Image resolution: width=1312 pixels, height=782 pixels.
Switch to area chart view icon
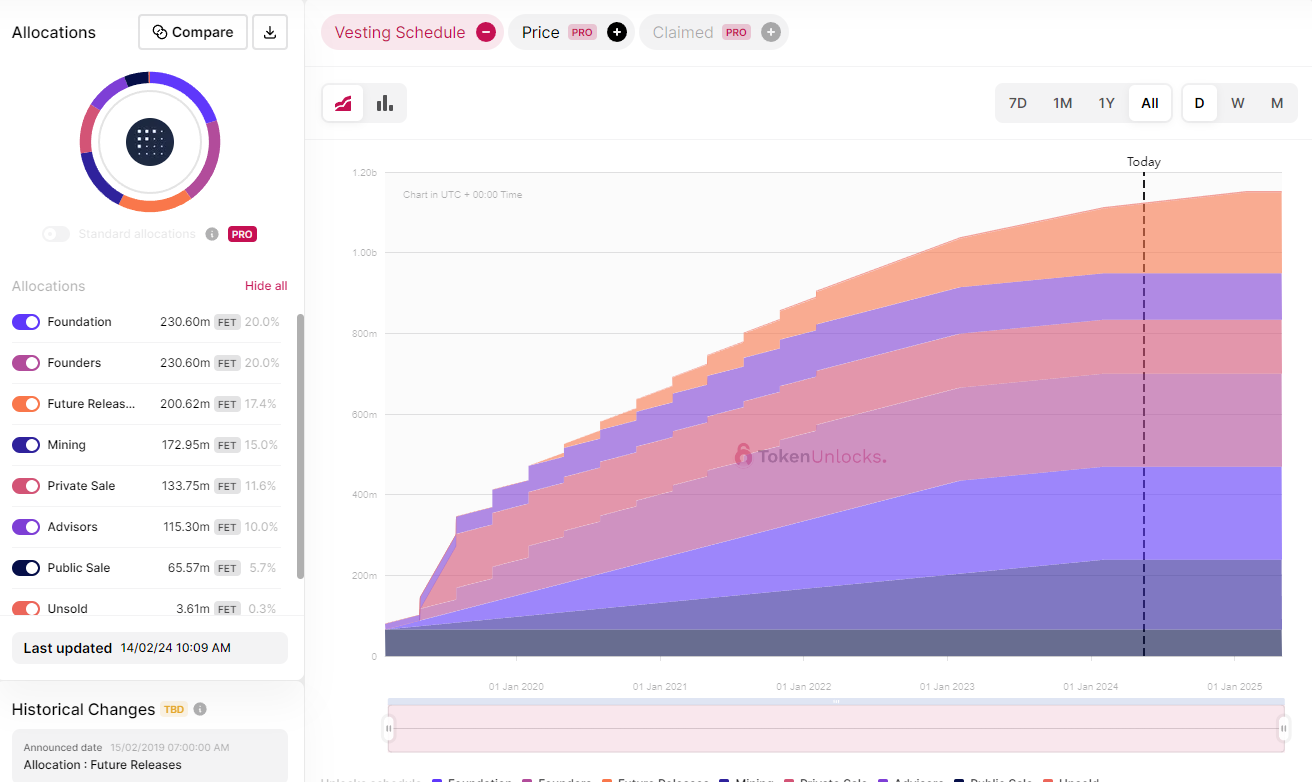click(x=343, y=103)
